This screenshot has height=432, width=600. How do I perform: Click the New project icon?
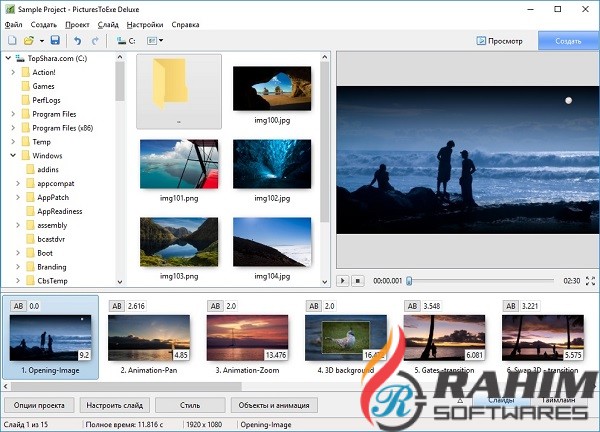(12, 41)
